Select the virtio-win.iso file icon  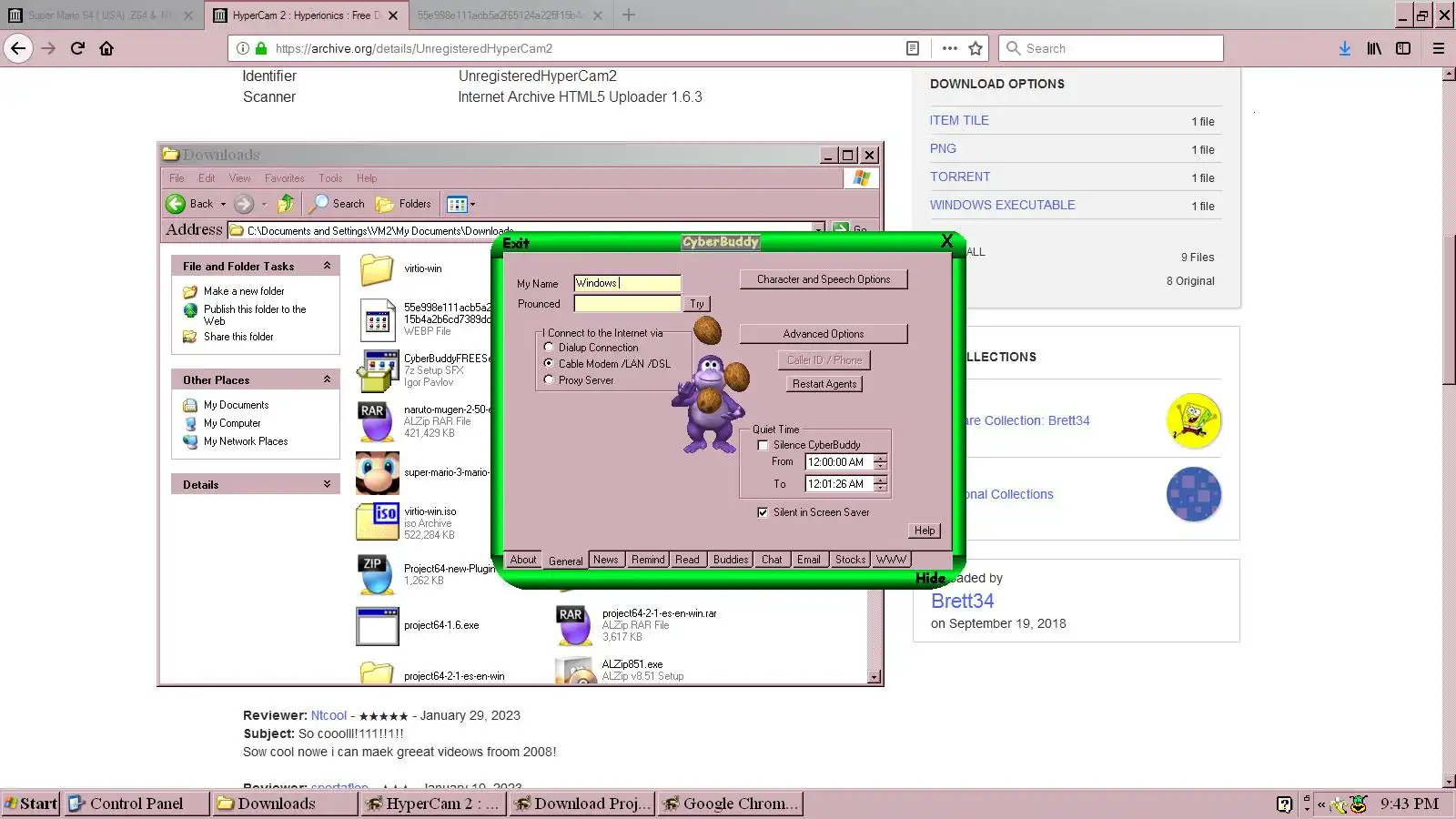(378, 522)
